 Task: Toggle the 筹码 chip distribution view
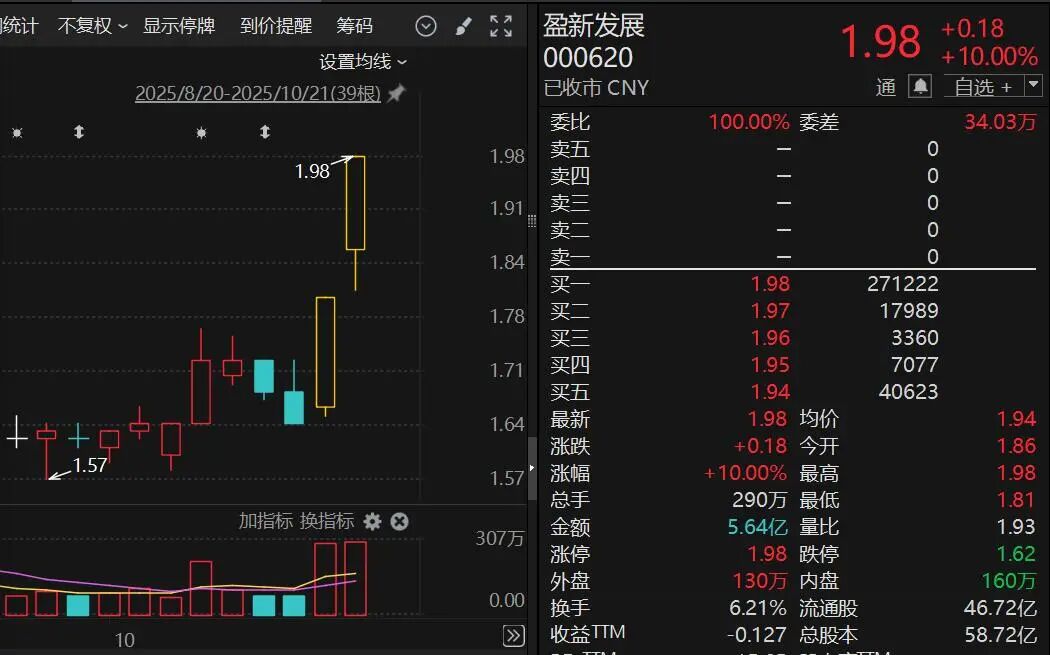pyautogui.click(x=354, y=26)
